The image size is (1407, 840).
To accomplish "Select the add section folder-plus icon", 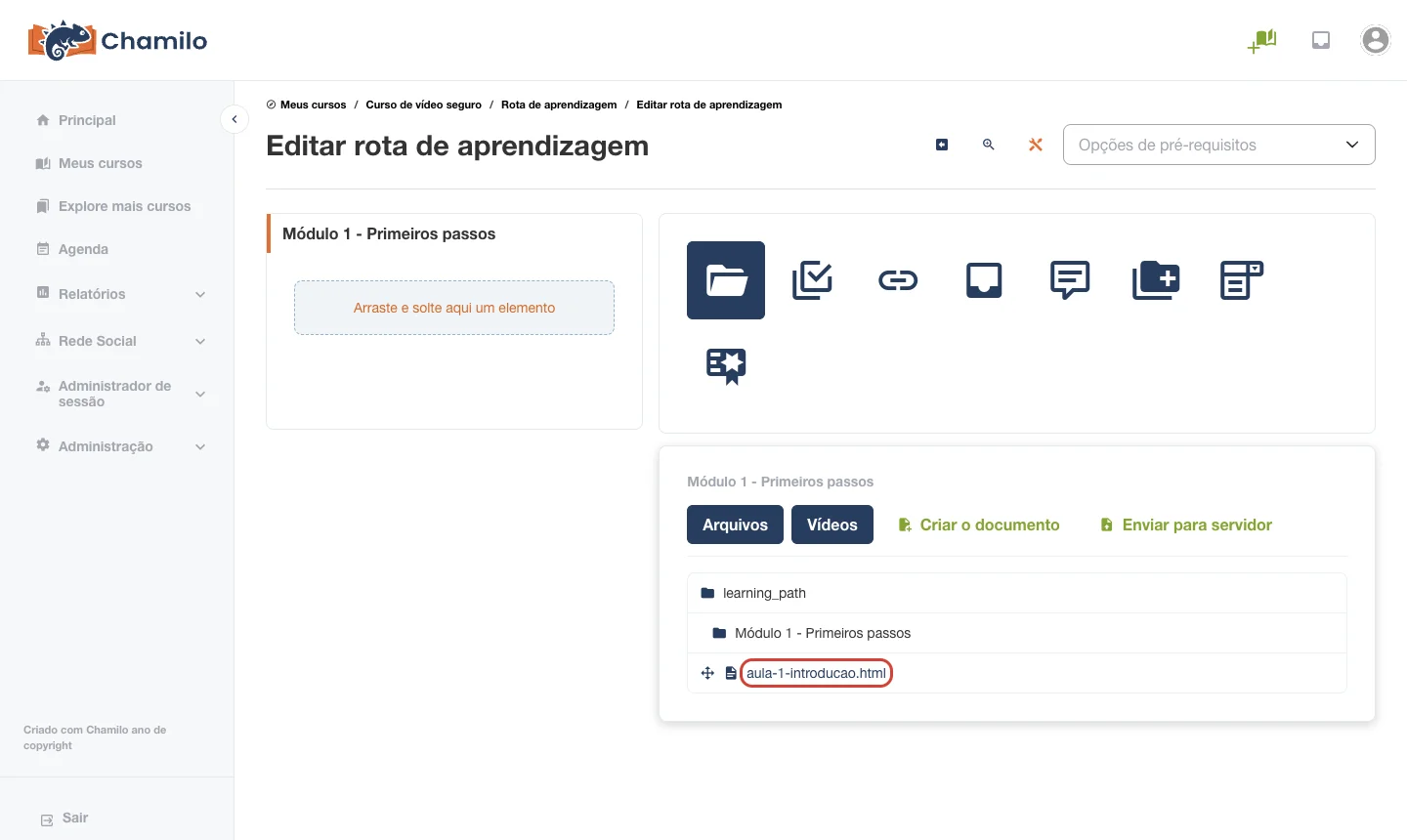I will [x=1156, y=280].
